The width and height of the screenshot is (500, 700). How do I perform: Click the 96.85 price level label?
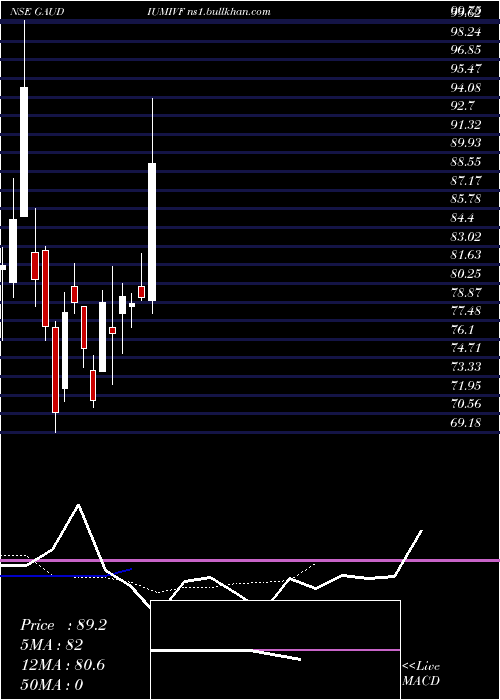tap(466, 50)
